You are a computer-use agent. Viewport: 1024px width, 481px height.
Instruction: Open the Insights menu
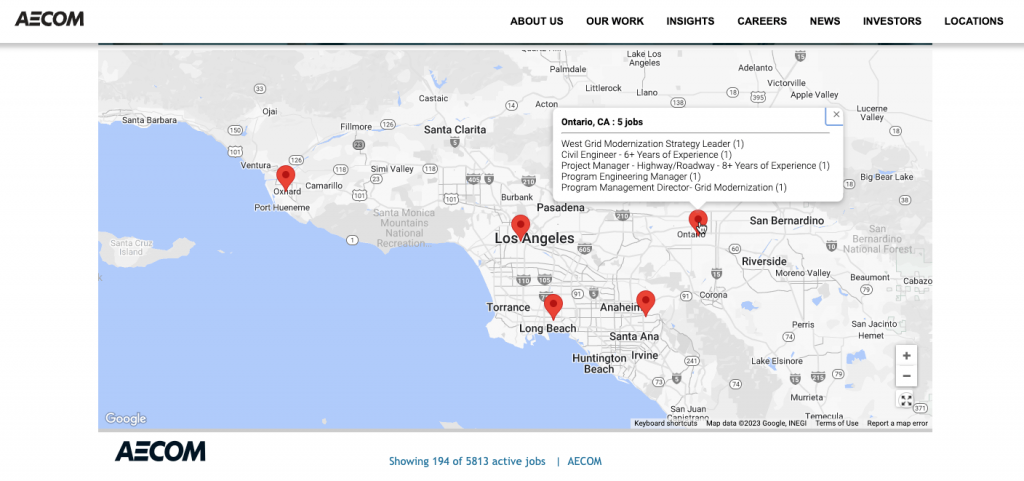(x=690, y=21)
